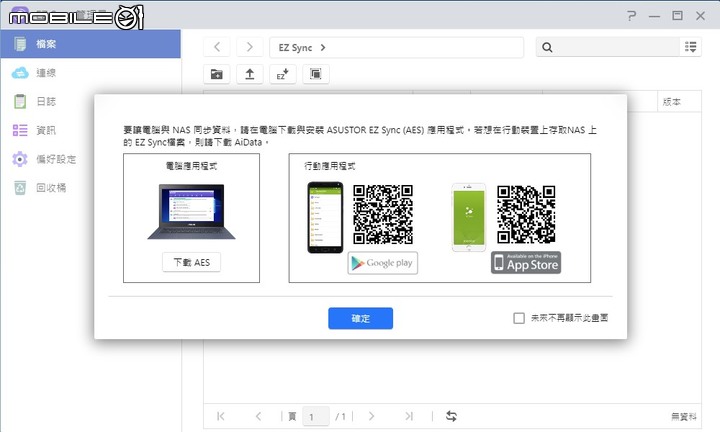Click the select all toolbar icon
This screenshot has height=432, width=720.
tap(315, 74)
